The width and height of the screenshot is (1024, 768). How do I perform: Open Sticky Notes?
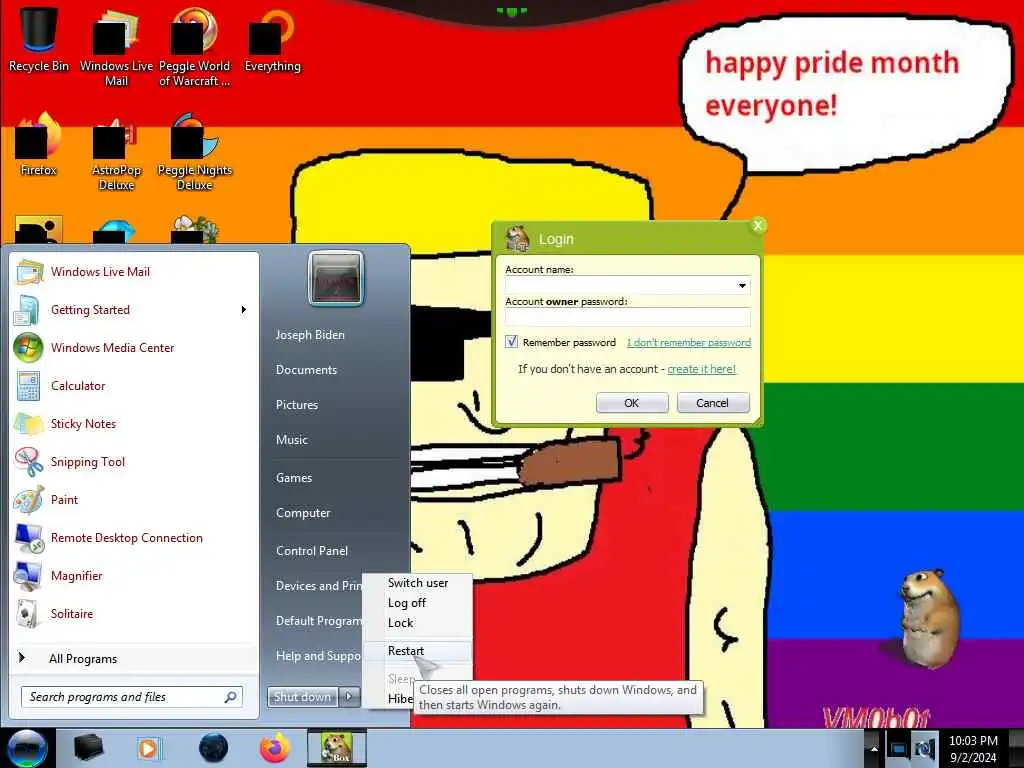point(135,424)
